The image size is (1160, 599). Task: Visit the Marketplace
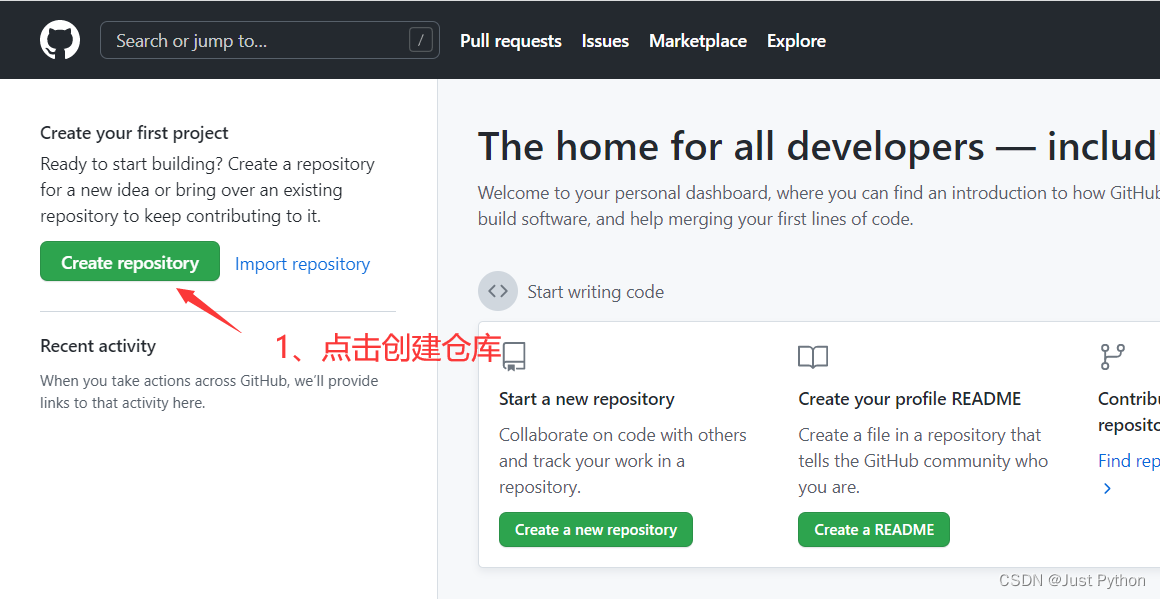[x=697, y=40]
